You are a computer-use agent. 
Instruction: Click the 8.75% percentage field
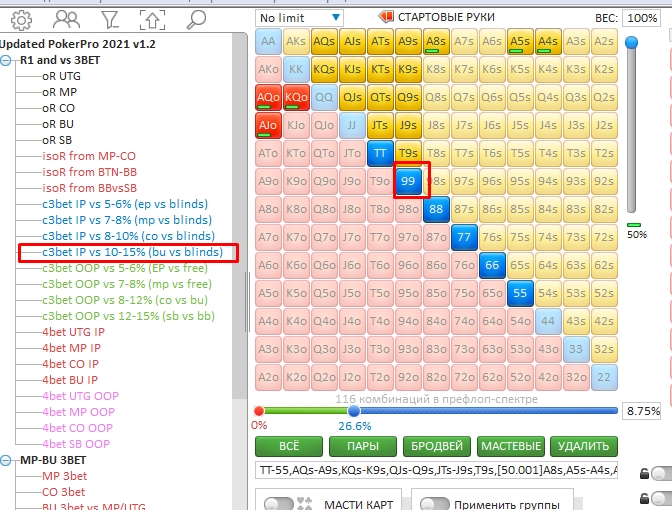(x=642, y=411)
